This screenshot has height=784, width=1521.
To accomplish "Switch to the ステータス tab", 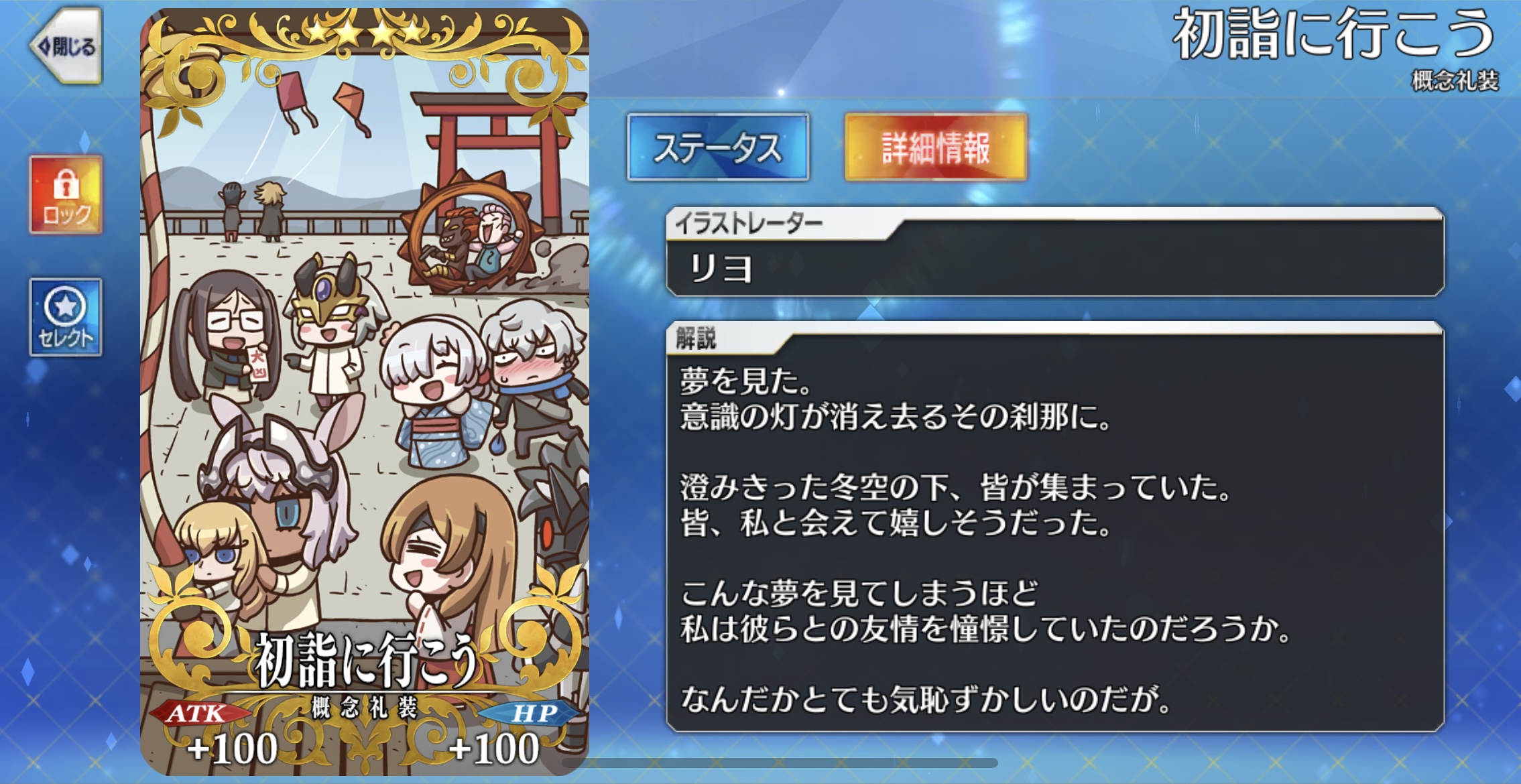I will 718,147.
